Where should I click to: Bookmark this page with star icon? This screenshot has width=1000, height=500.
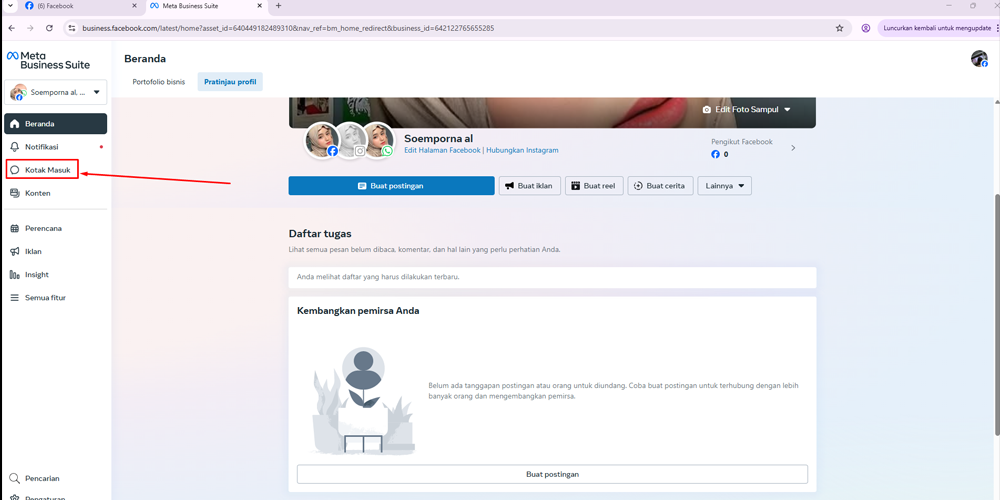839,28
